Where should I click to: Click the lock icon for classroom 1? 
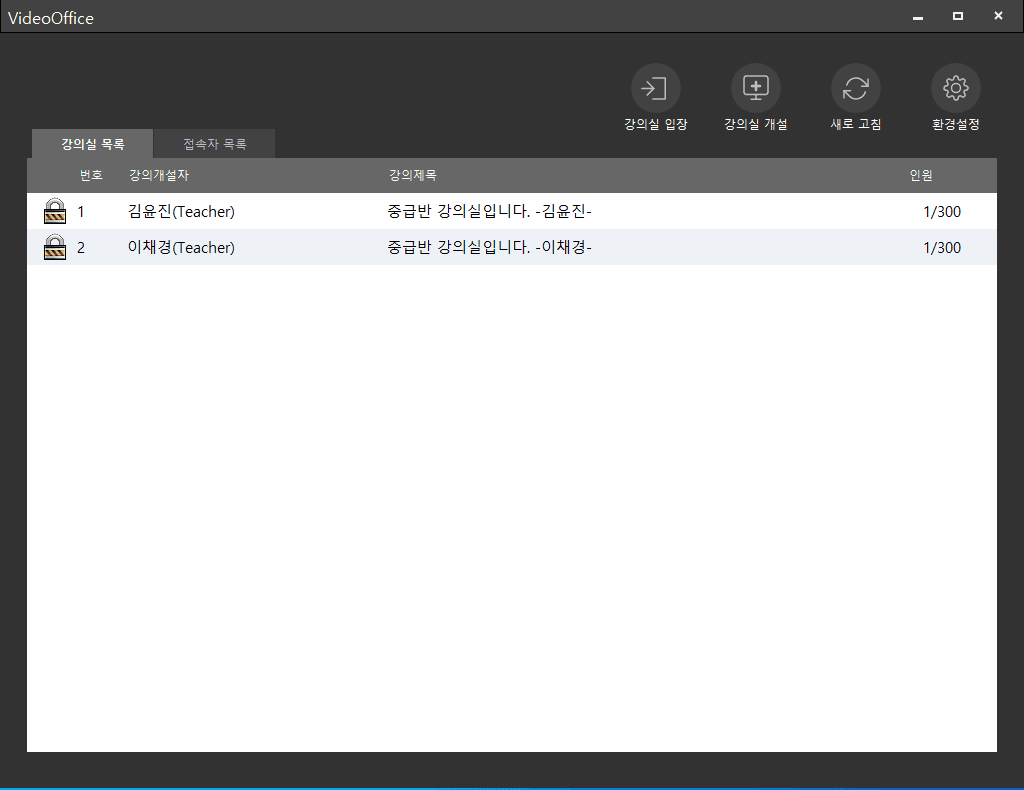[x=55, y=211]
